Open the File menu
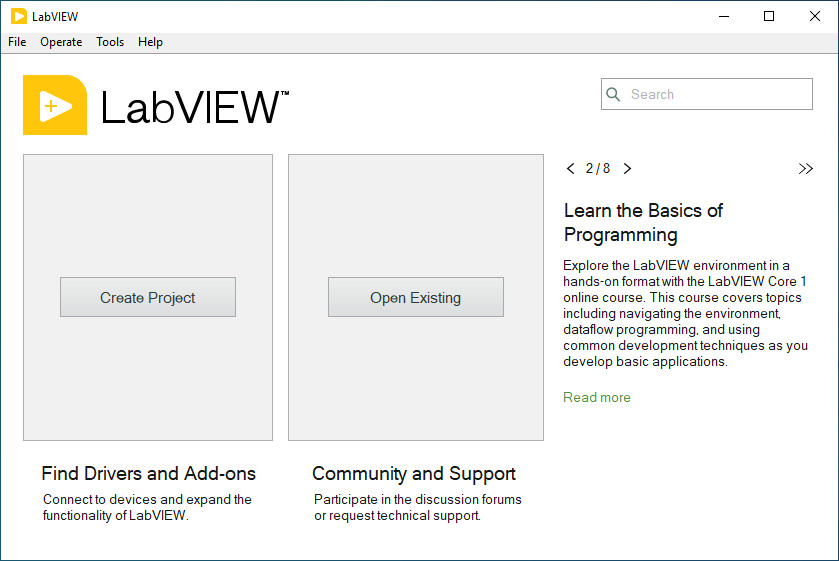 coord(17,42)
